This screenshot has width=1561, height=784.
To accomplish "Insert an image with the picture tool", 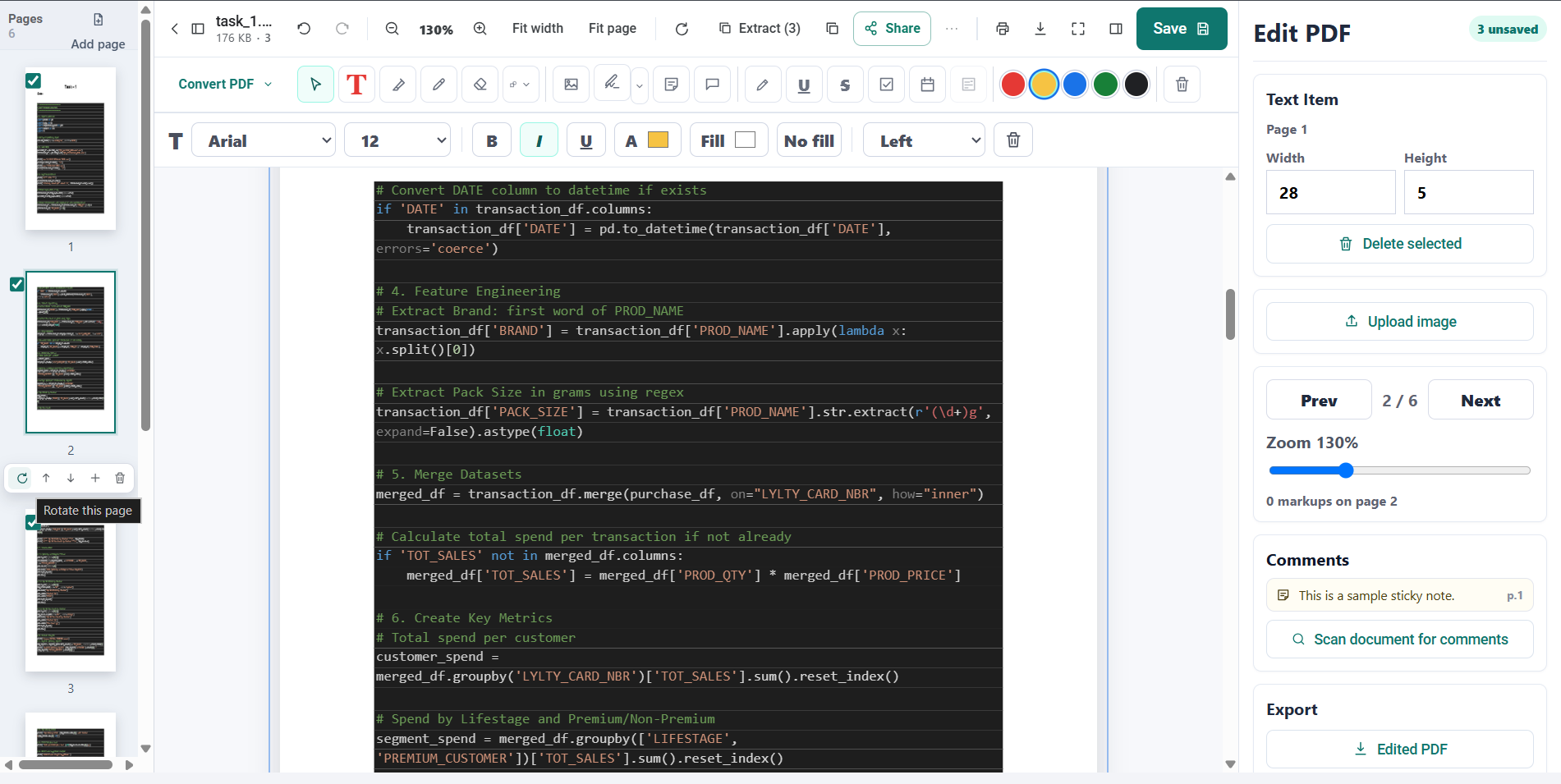I will pos(571,85).
